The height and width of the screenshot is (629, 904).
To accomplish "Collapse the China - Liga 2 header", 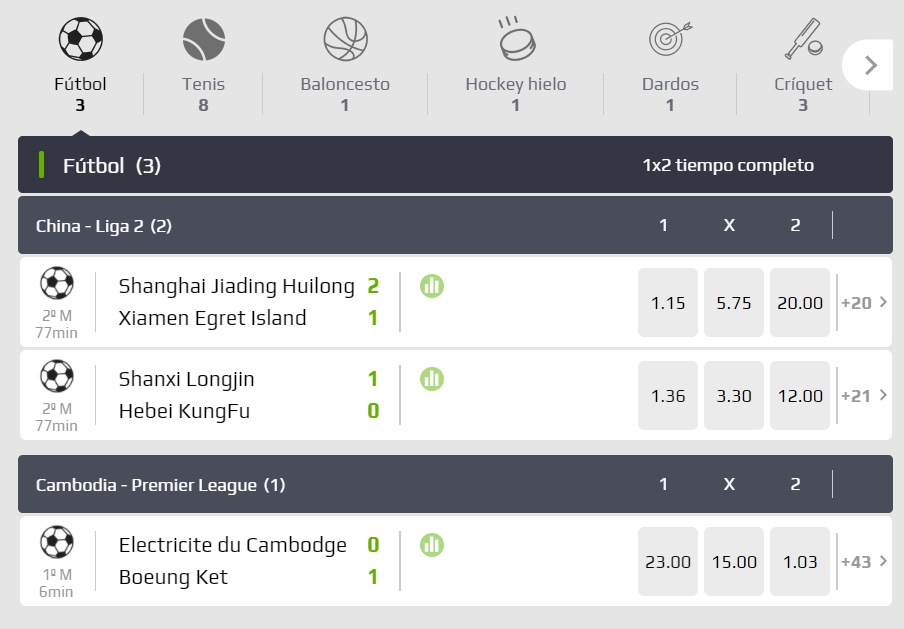I will [455, 225].
